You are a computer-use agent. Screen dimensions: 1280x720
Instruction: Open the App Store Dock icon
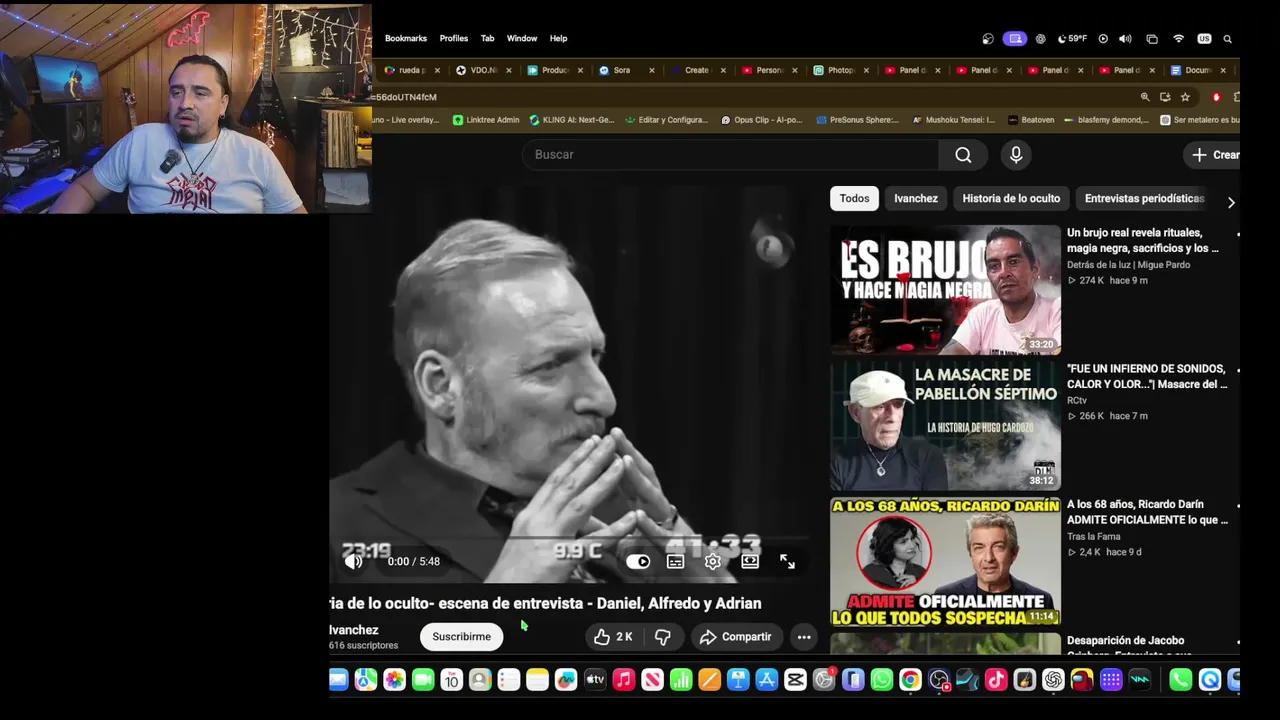[767, 680]
